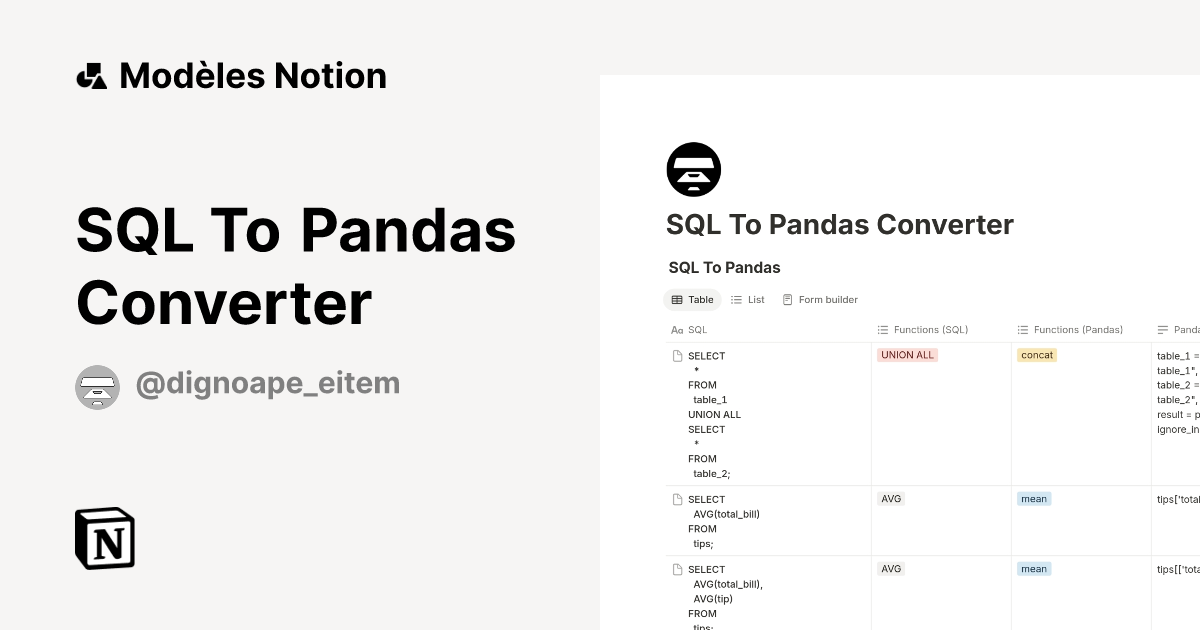Click the avatar next to @dignoape_eitem
The width and height of the screenshot is (1200, 630).
(97, 387)
